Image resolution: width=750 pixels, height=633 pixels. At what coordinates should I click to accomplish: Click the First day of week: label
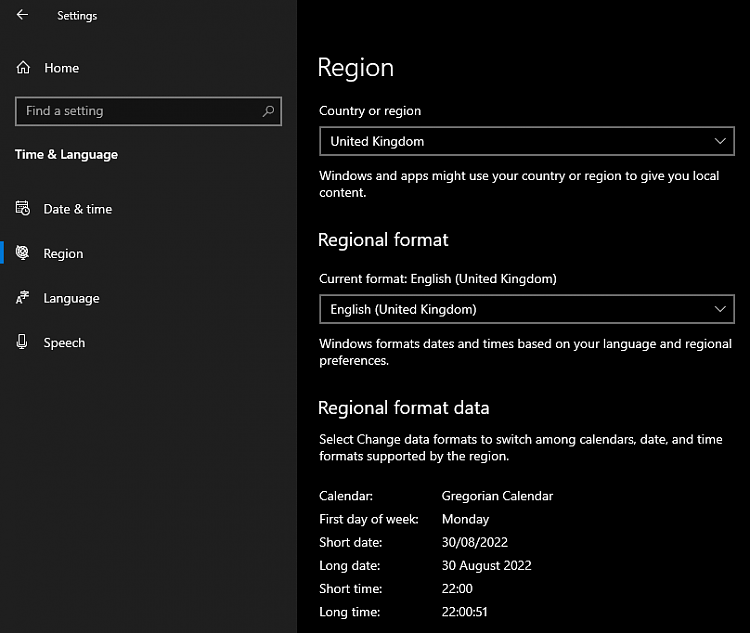click(369, 519)
